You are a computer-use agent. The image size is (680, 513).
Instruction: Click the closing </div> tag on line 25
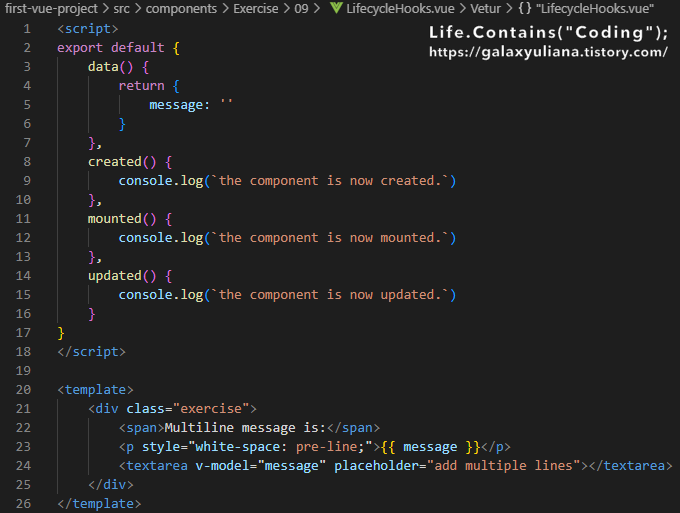coord(111,485)
